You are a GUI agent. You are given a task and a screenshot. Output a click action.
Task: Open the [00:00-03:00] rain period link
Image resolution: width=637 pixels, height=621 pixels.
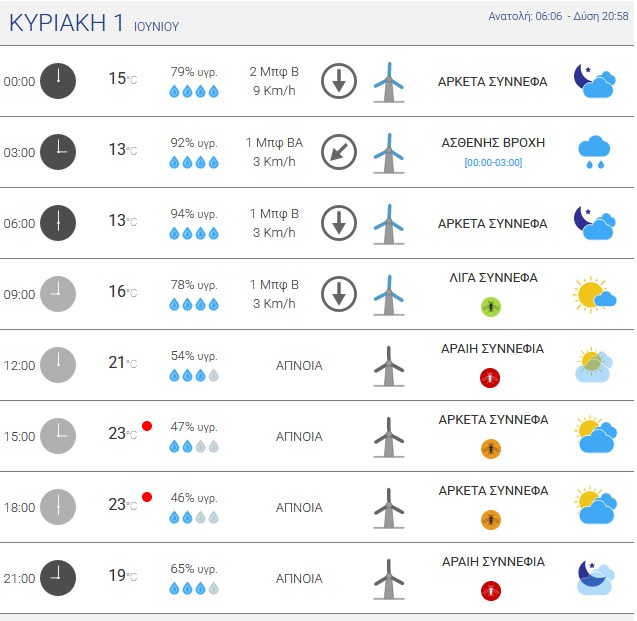point(493,162)
